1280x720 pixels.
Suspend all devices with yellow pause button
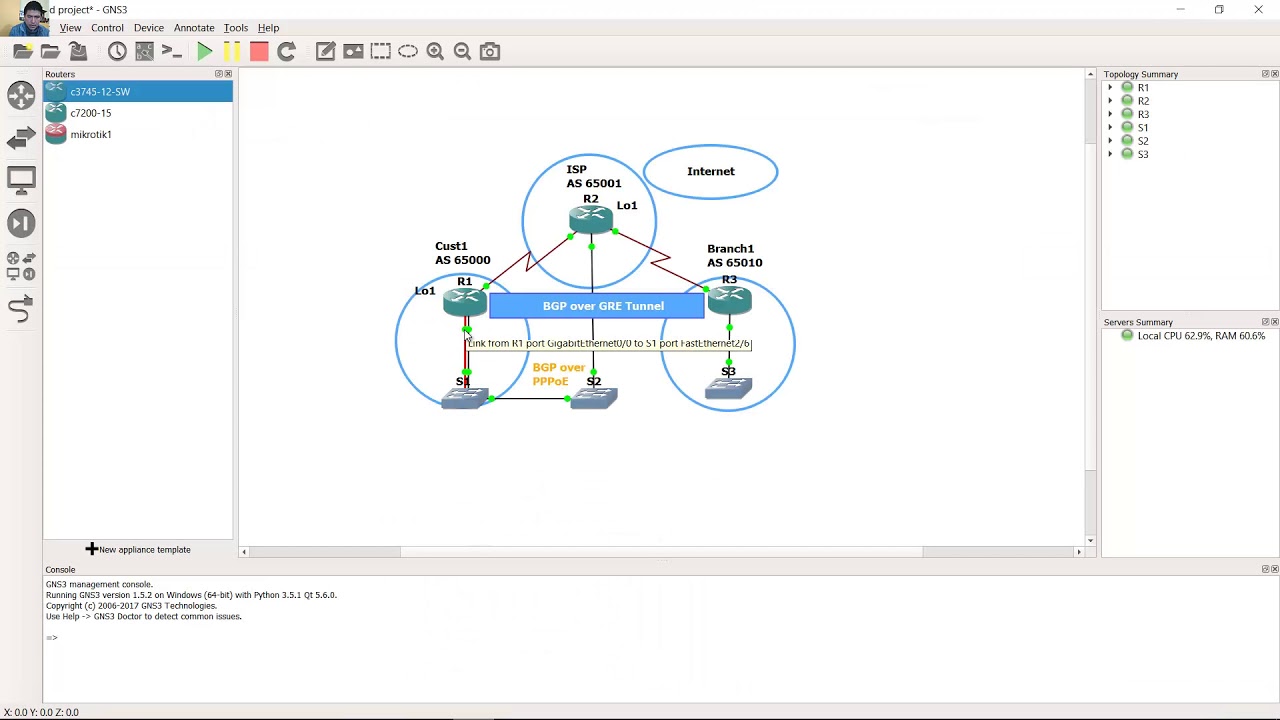[x=232, y=51]
